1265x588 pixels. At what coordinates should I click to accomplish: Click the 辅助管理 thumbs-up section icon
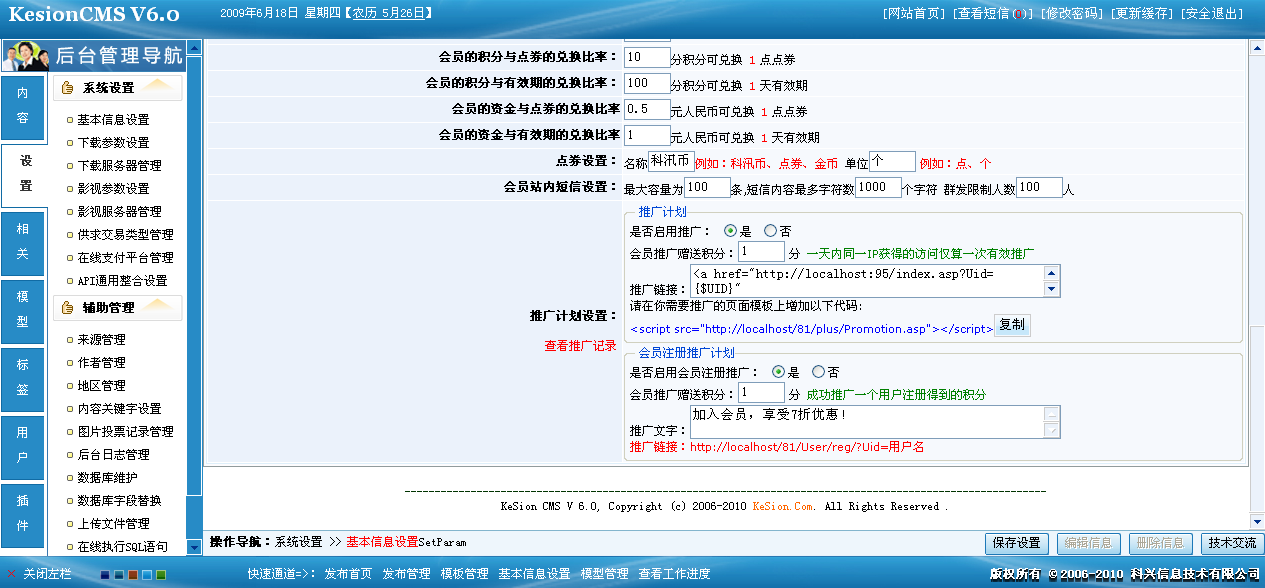(68, 308)
